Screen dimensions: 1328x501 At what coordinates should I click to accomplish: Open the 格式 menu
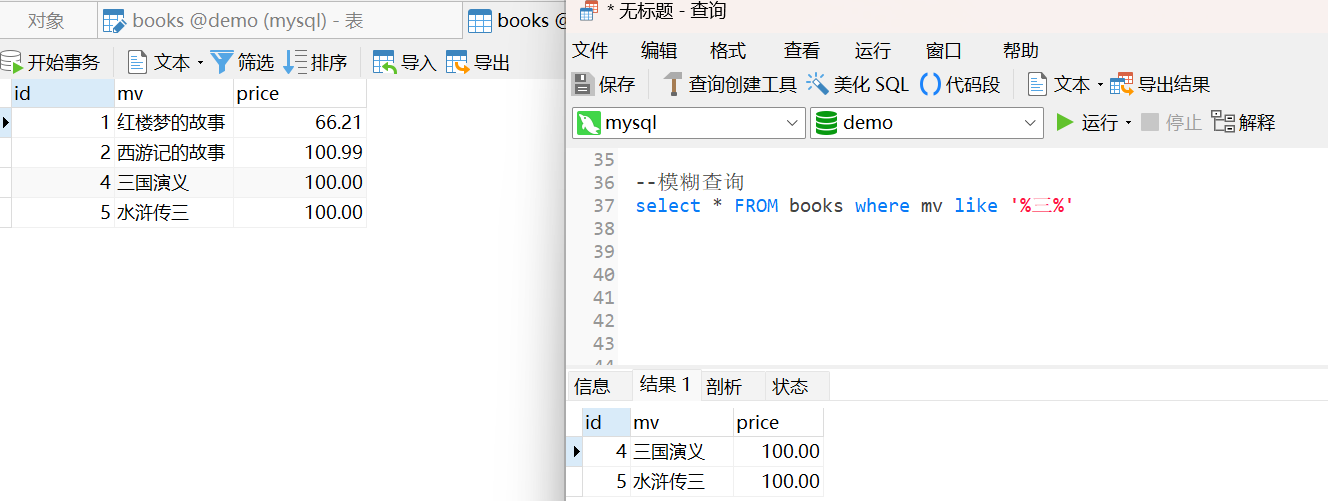[x=728, y=50]
